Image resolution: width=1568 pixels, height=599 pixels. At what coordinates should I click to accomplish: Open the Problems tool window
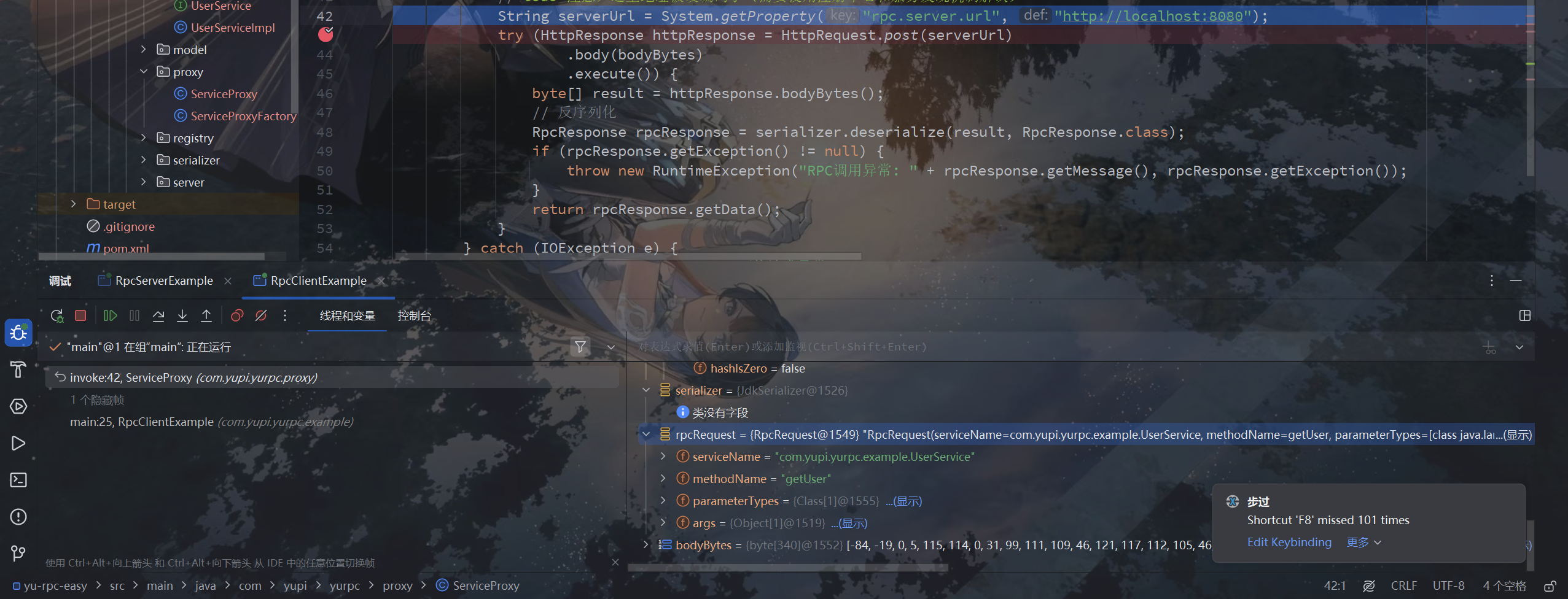(18, 517)
